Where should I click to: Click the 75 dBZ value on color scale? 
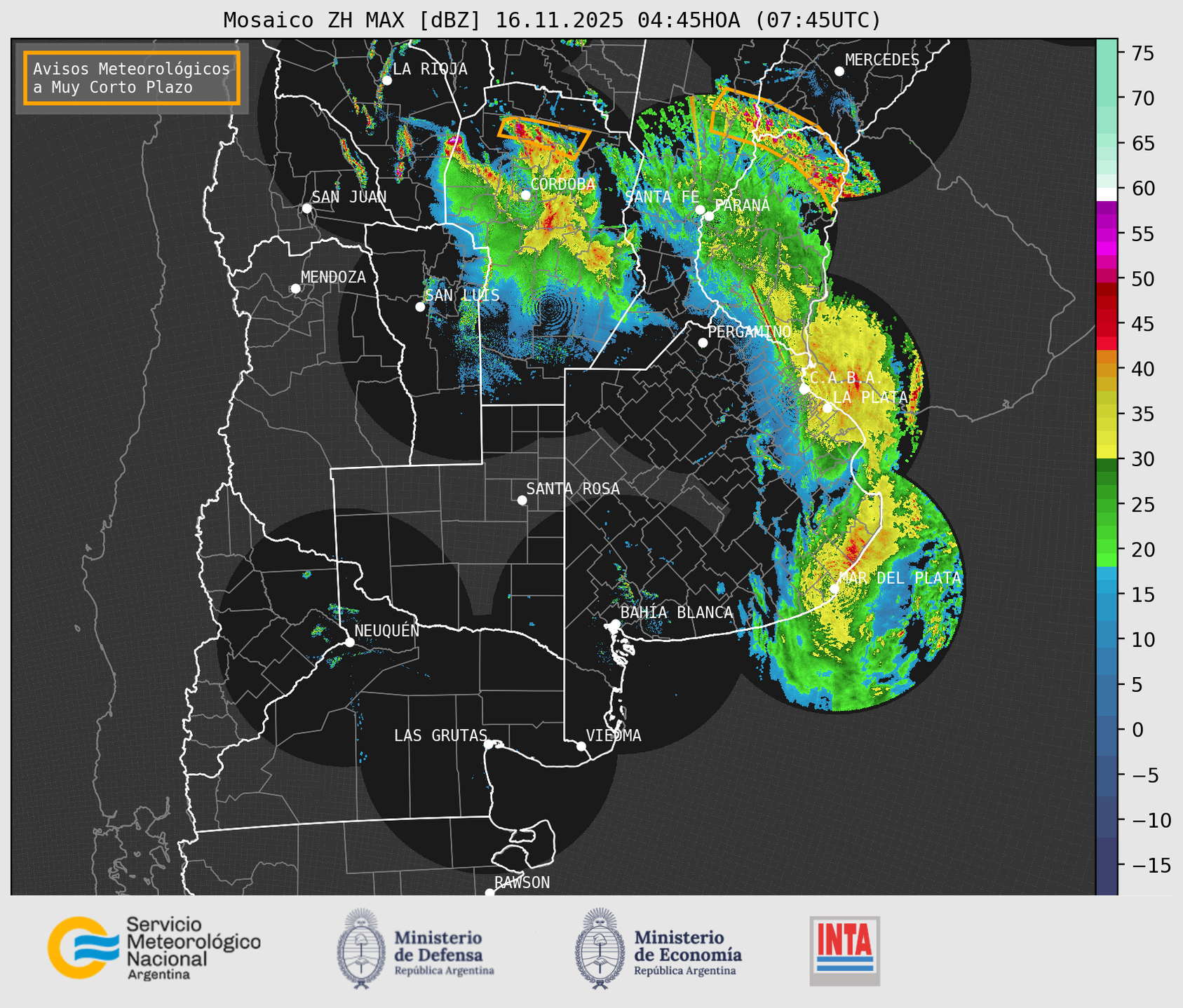pyautogui.click(x=1142, y=53)
